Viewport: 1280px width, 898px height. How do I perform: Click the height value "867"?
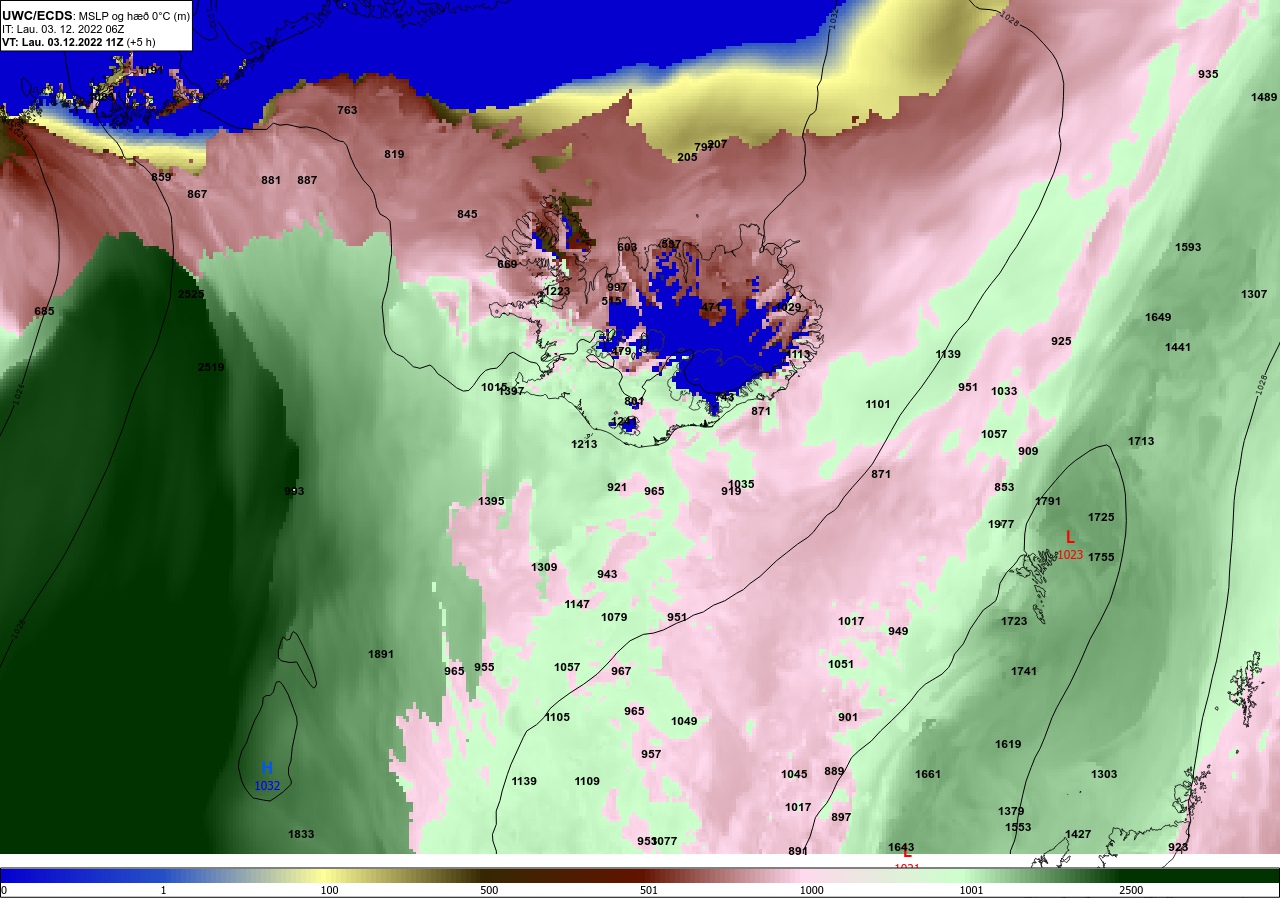(x=197, y=194)
